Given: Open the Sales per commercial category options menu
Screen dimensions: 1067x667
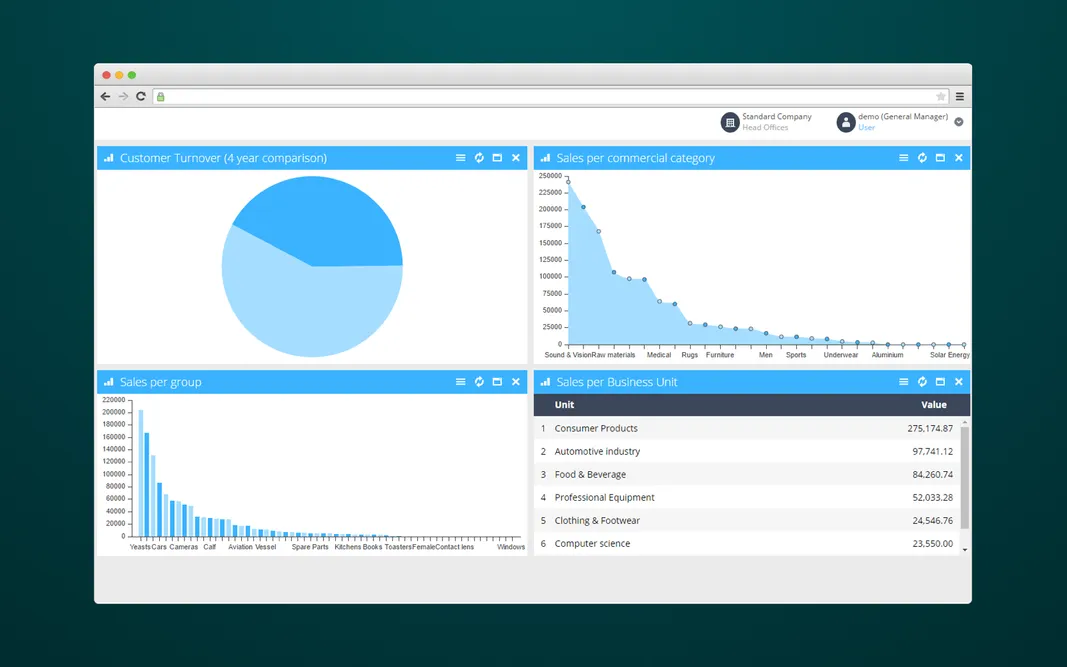Looking at the screenshot, I should coord(903,157).
